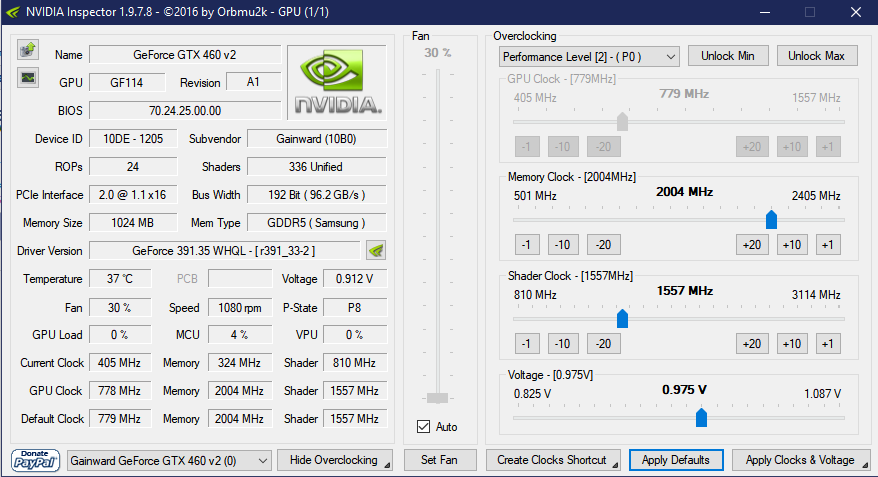Click the Voltage slider handle
Screen dimensions: 878x477
(x=701, y=418)
